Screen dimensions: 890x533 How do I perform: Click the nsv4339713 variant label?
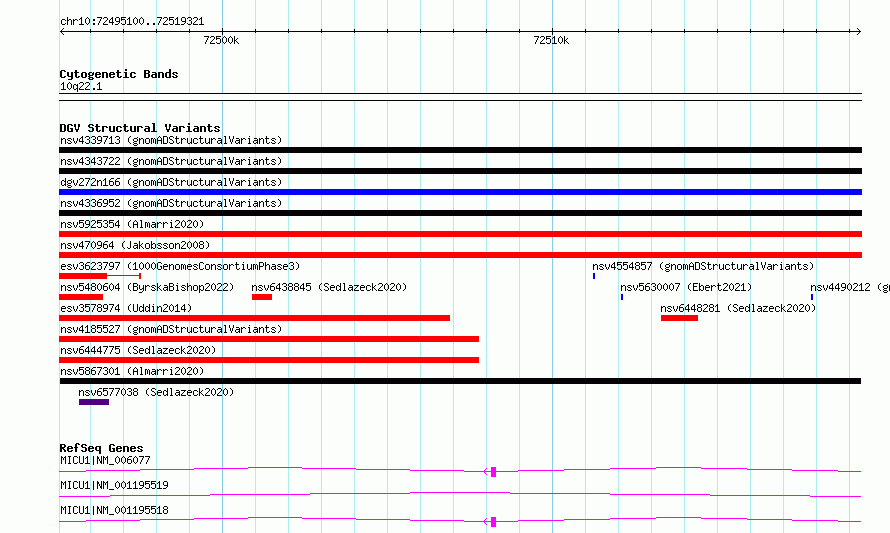coord(171,140)
